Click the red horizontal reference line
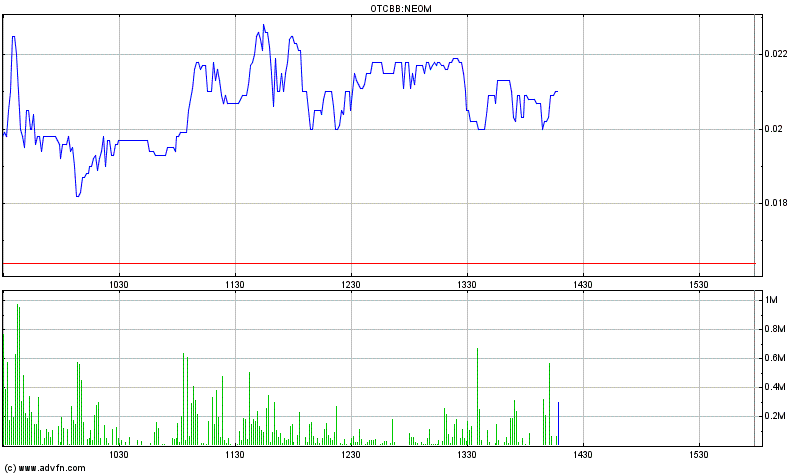Viewport: 800px width, 475px height. 379,263
